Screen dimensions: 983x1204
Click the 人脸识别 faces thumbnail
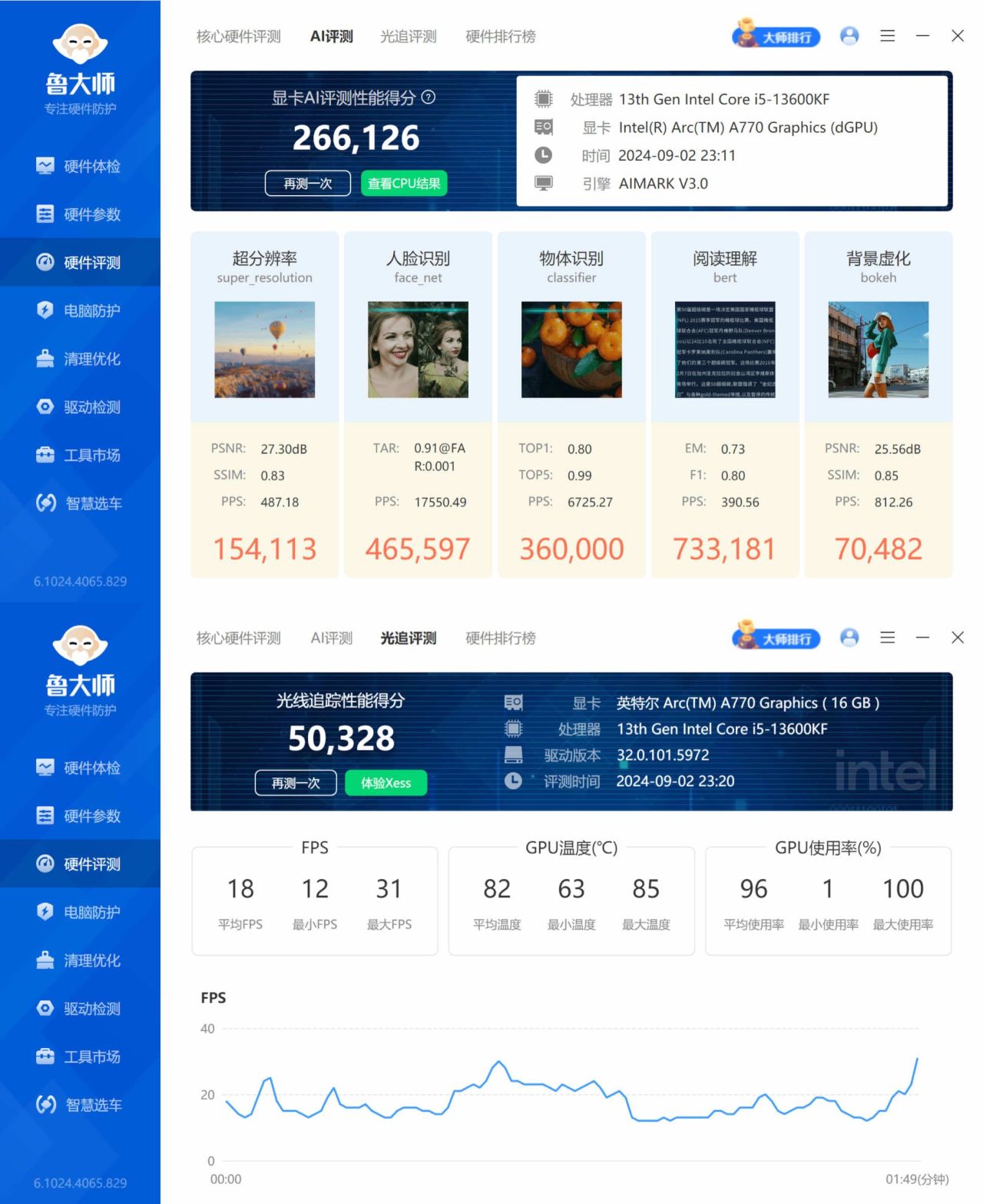coord(418,350)
